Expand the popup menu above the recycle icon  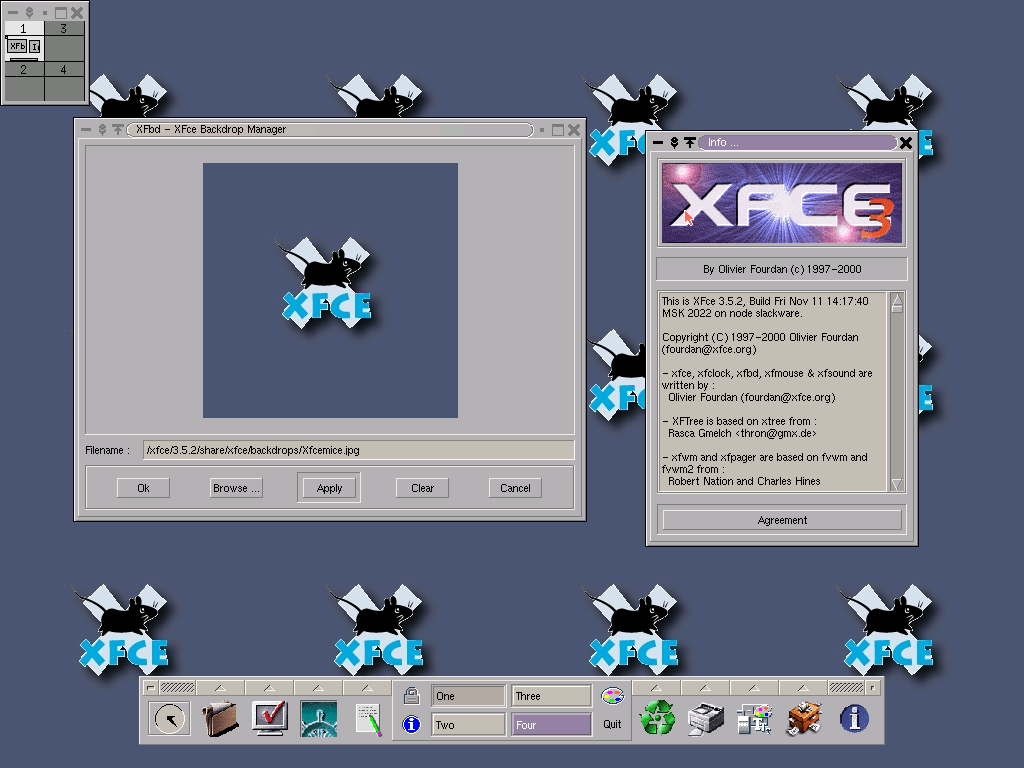tap(656, 688)
